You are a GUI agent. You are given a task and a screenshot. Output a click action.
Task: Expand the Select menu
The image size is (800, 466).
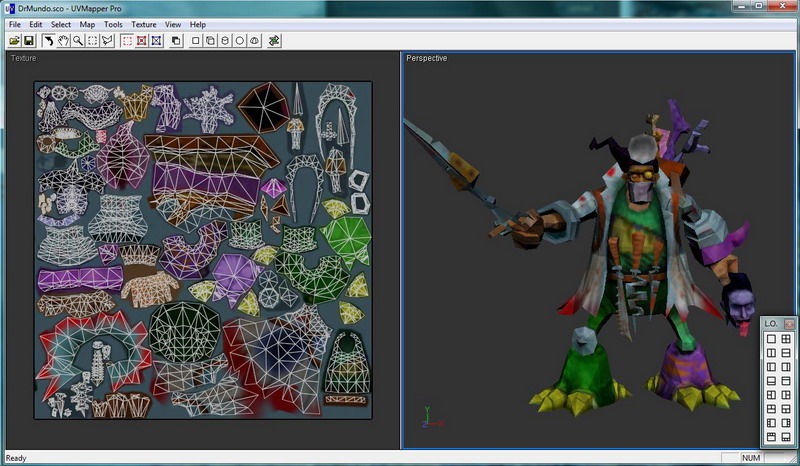[61, 24]
